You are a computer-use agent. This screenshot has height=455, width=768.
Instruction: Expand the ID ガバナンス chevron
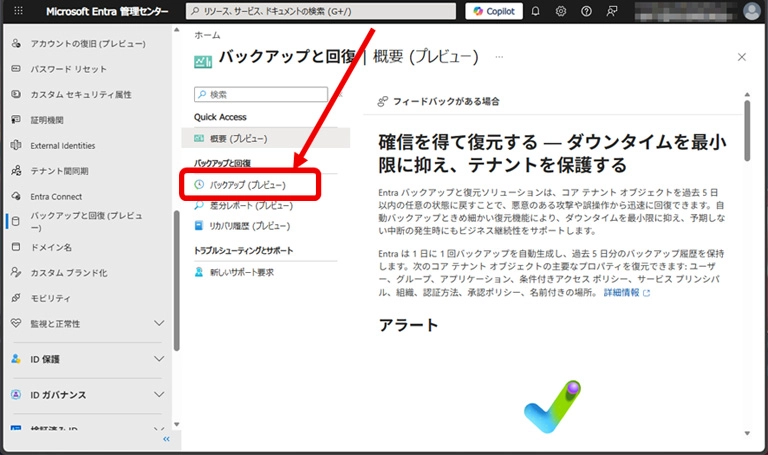point(159,395)
